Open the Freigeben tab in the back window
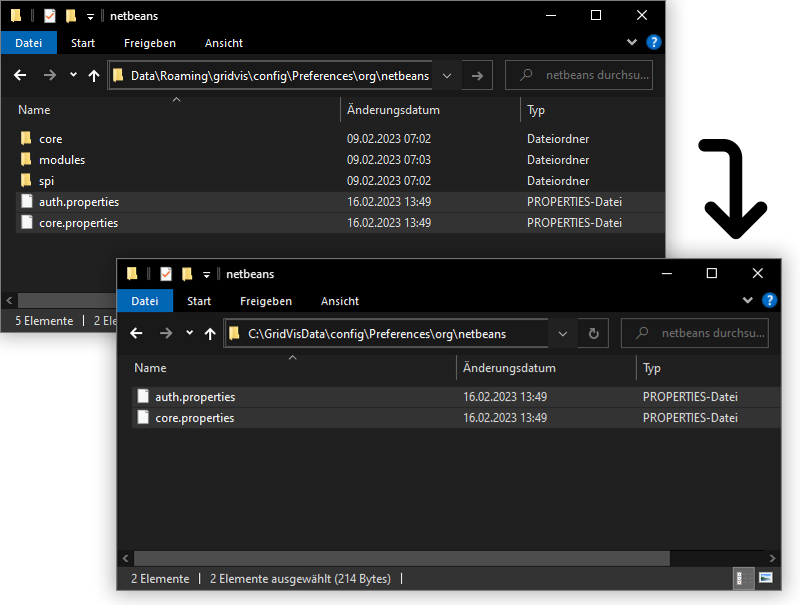This screenshot has height=605, width=800. click(x=150, y=43)
